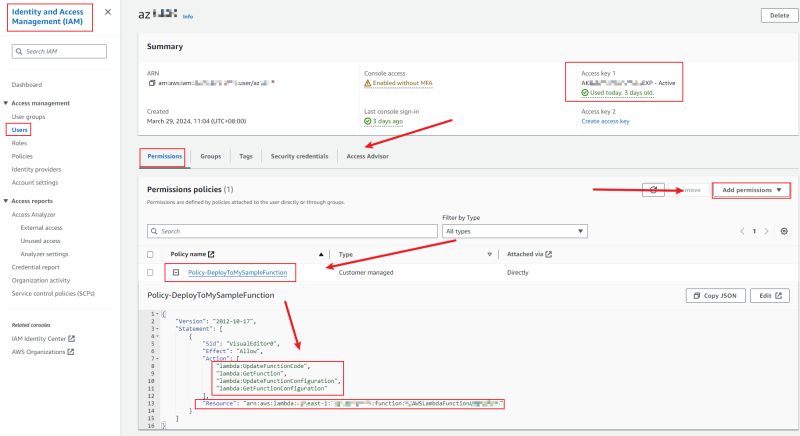Click Attached via external link icon
The image size is (800, 436).
click(548, 254)
